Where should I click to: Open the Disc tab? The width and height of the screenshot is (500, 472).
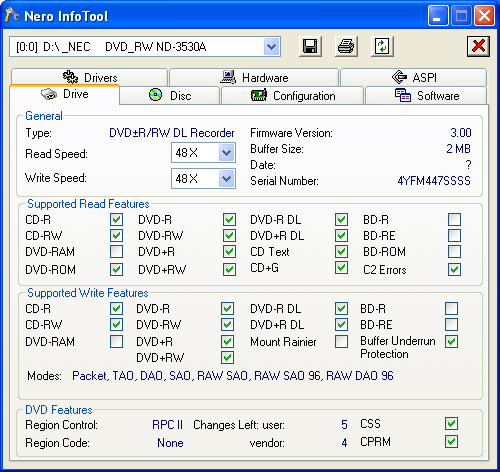pos(170,96)
